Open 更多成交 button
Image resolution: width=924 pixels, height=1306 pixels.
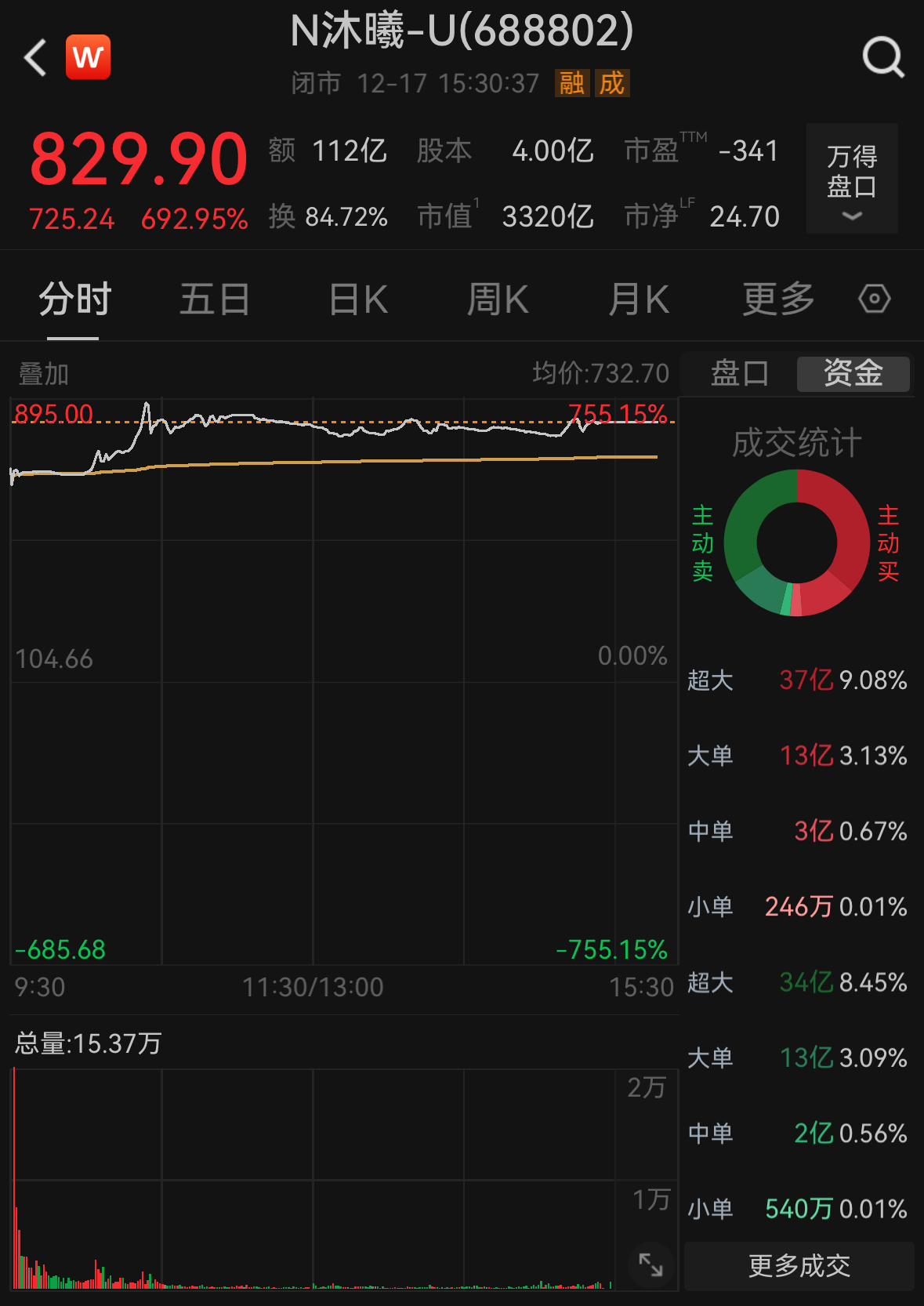point(799,1265)
